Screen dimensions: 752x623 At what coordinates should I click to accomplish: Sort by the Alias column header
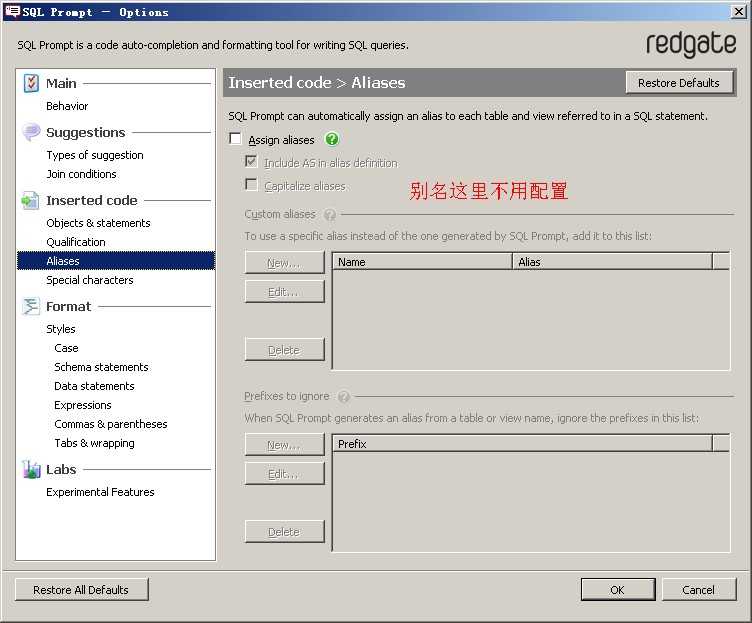(x=612, y=262)
